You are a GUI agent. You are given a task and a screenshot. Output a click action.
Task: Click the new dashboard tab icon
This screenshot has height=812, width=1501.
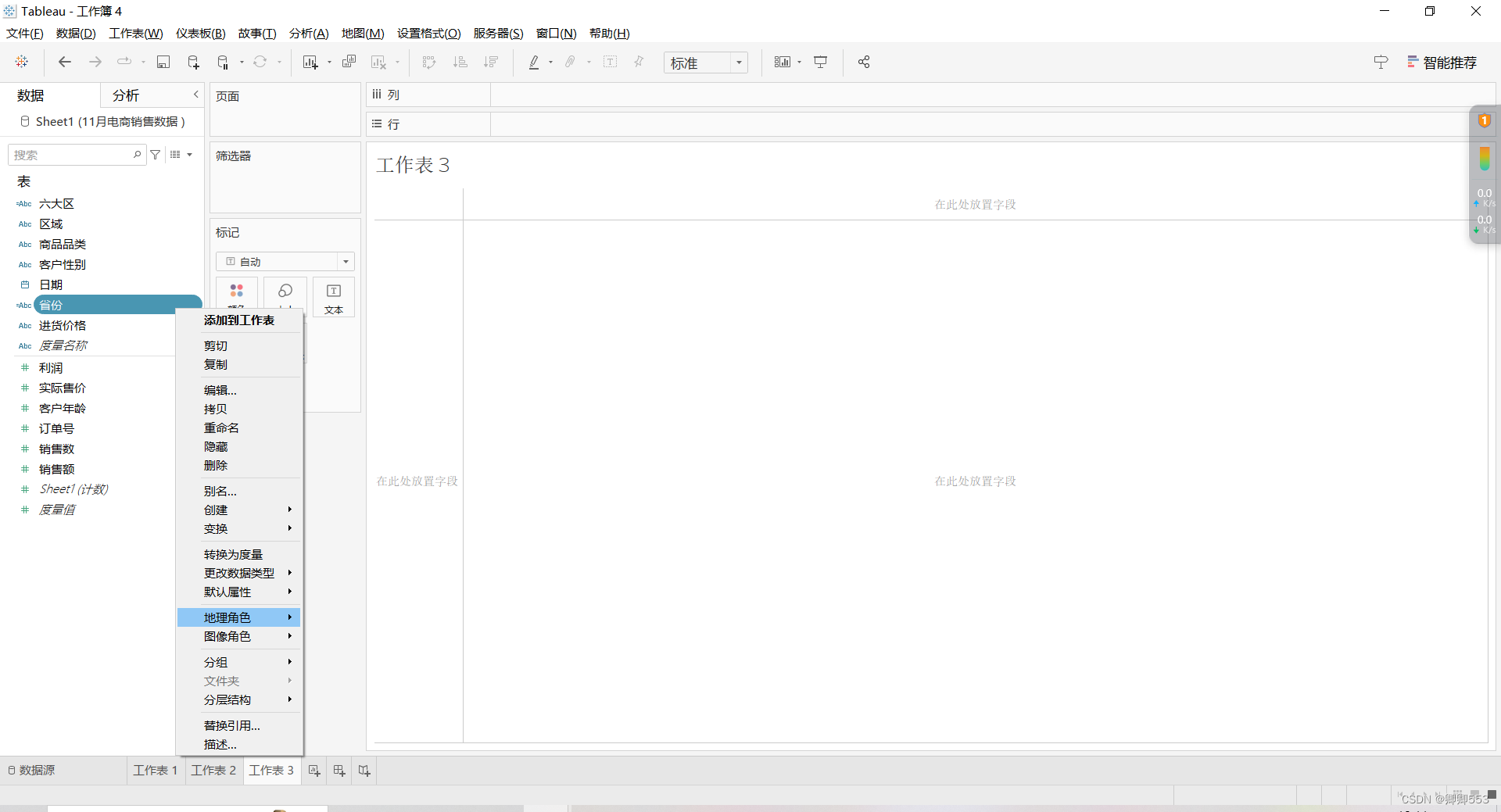(x=339, y=771)
